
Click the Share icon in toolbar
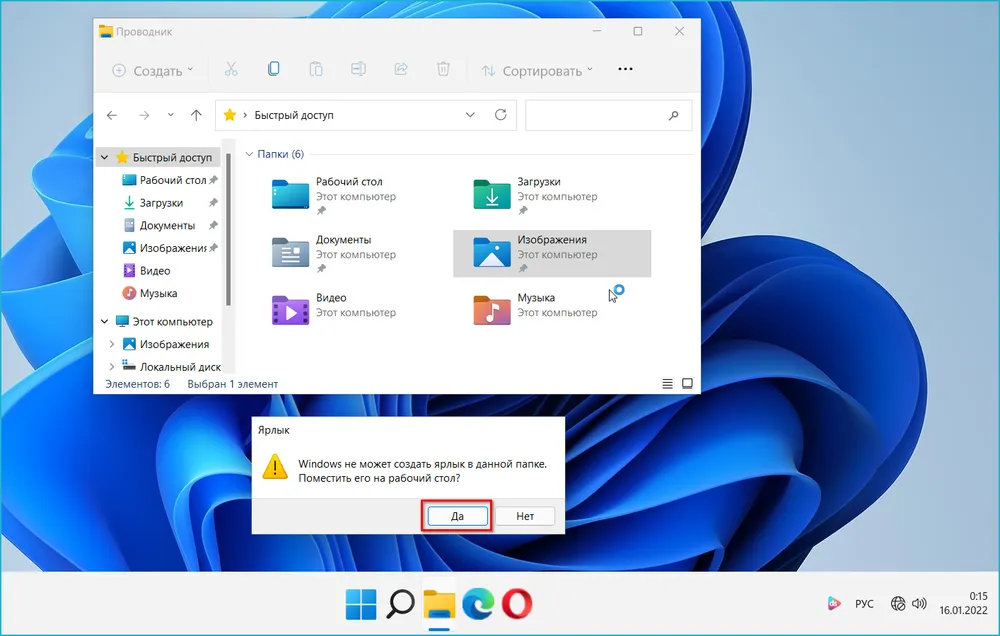click(401, 70)
